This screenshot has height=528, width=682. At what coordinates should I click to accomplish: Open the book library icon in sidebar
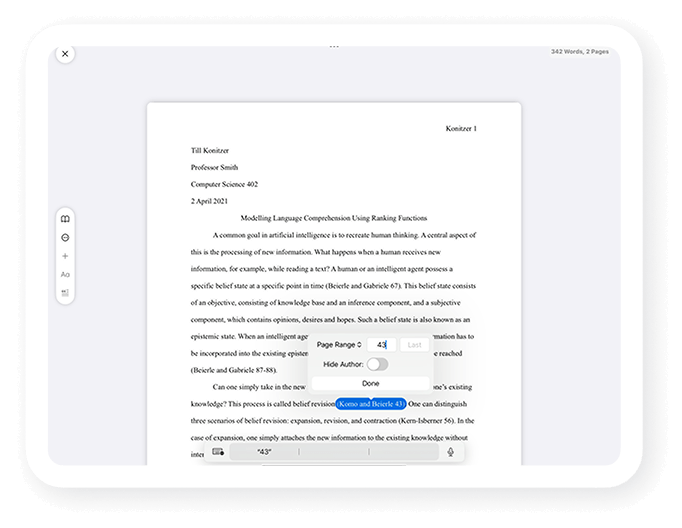[x=65, y=219]
